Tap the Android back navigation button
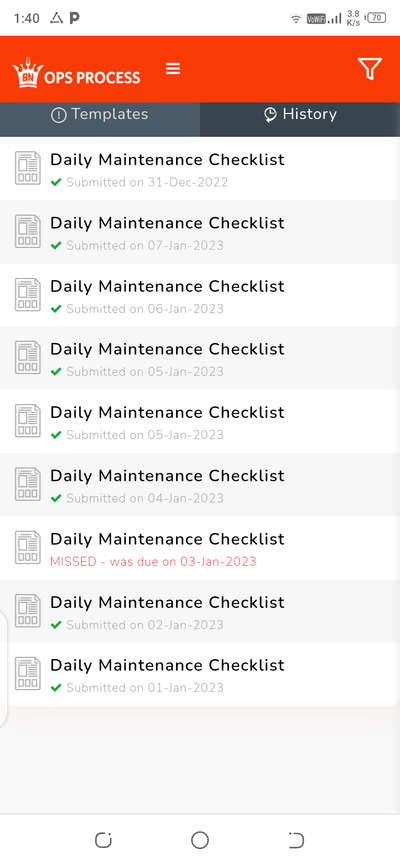Screen dimensions: 400x867 point(296,840)
